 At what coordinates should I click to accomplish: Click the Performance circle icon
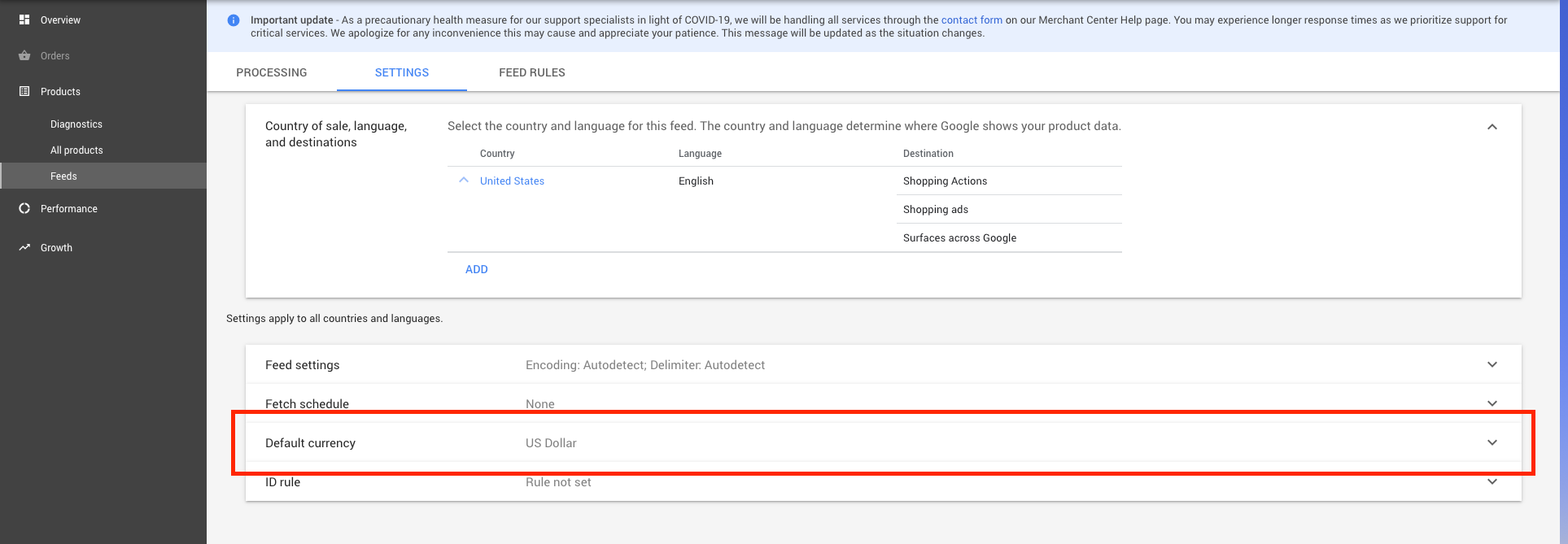click(x=24, y=208)
